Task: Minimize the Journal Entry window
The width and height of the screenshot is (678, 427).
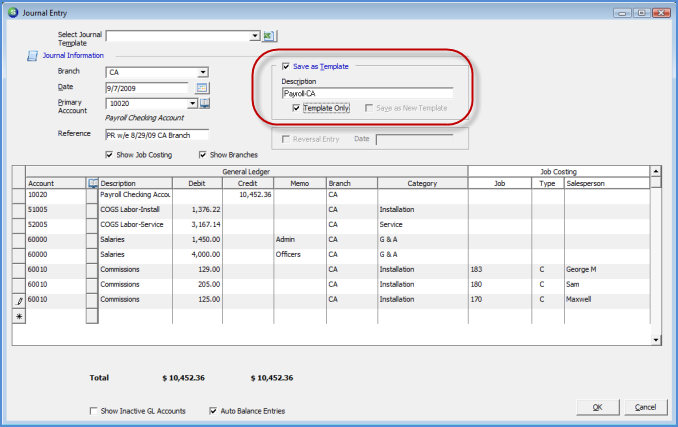Action: tap(622, 13)
